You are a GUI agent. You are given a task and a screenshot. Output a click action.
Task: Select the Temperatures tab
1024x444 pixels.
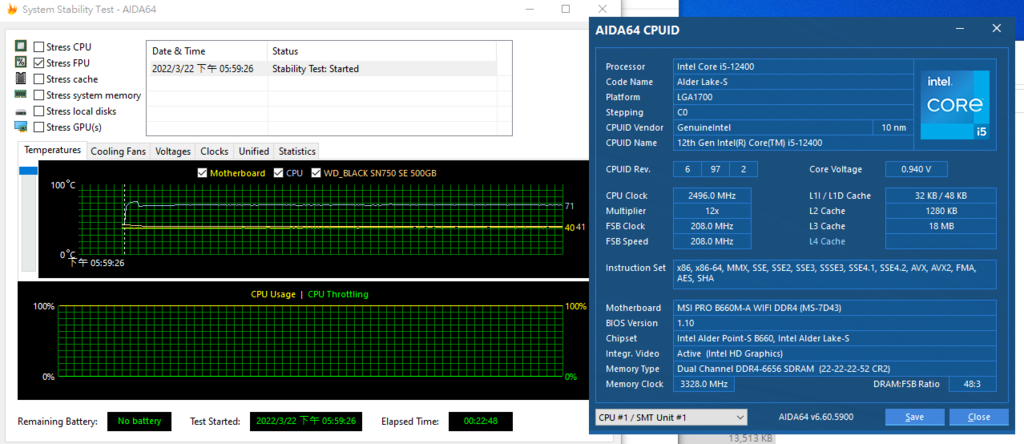pyautogui.click(x=52, y=150)
